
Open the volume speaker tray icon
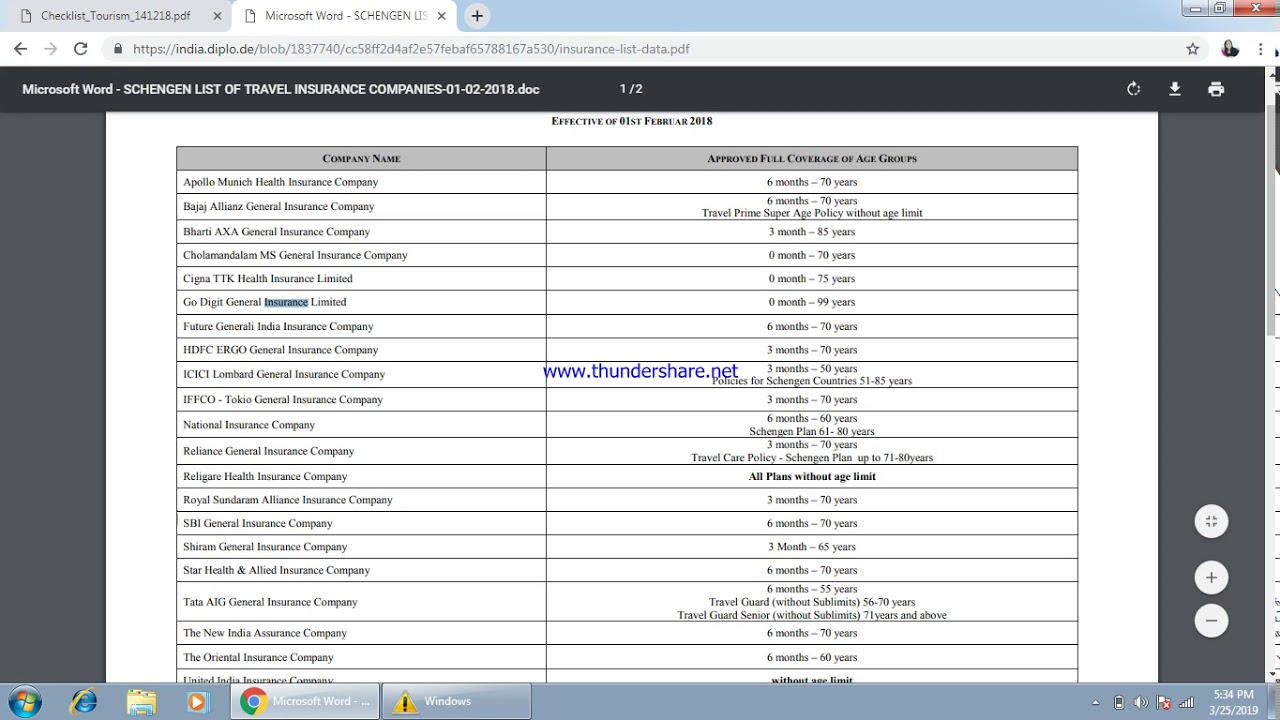(1141, 702)
